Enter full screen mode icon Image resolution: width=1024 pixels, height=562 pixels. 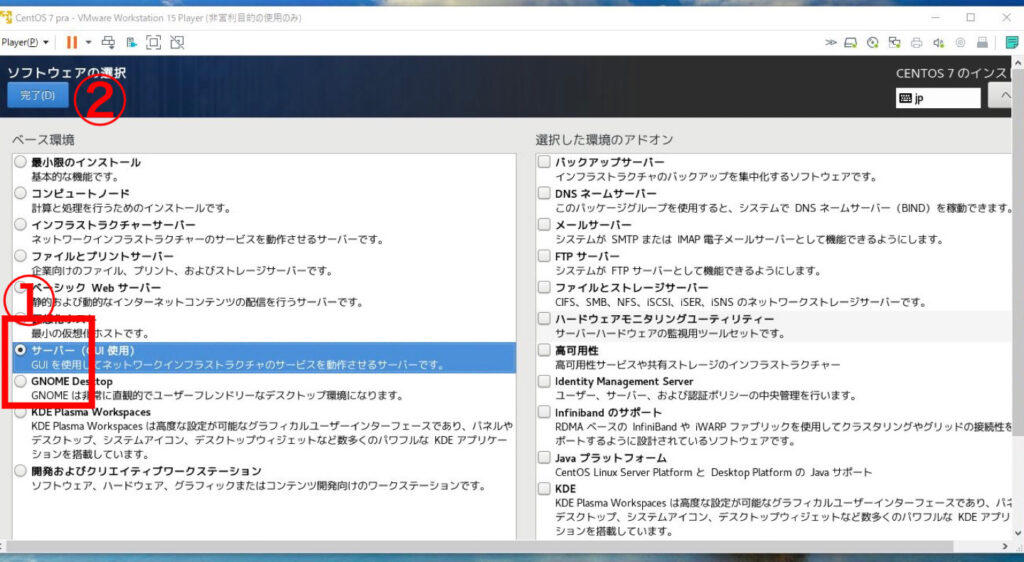coord(153,42)
